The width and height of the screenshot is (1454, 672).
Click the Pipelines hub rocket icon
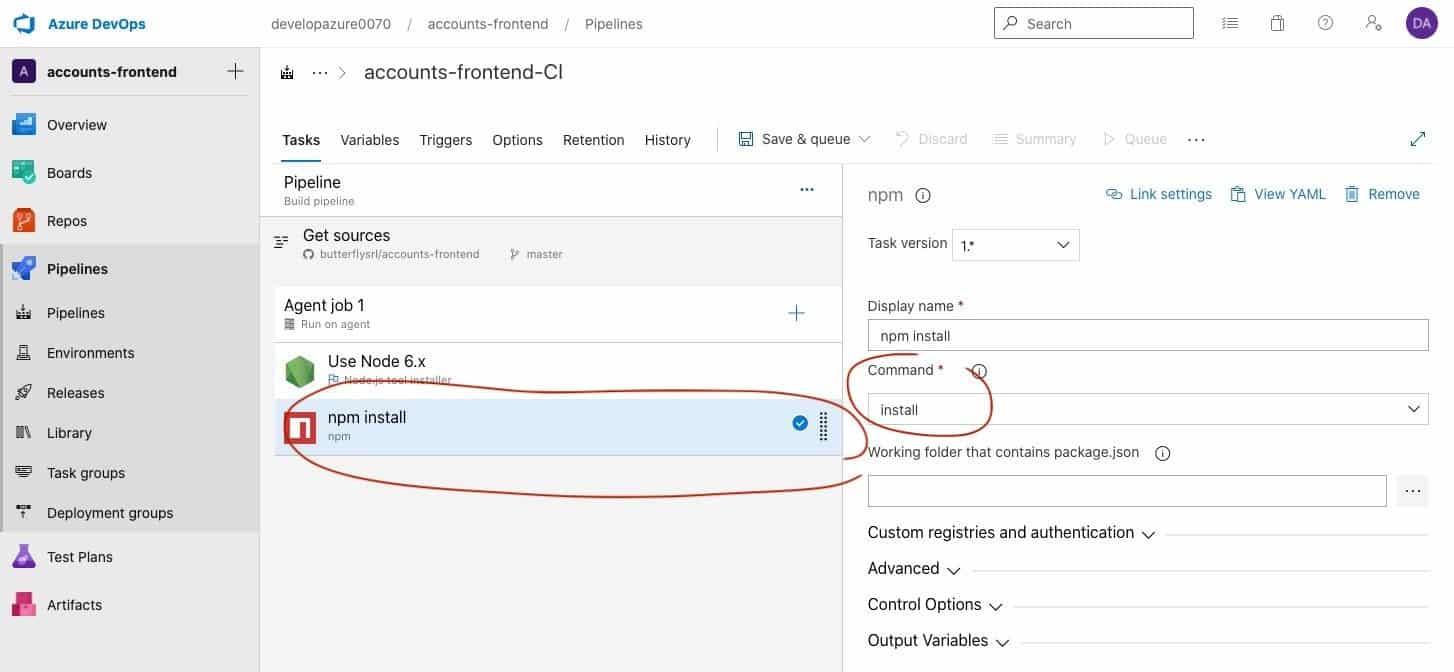(24, 269)
